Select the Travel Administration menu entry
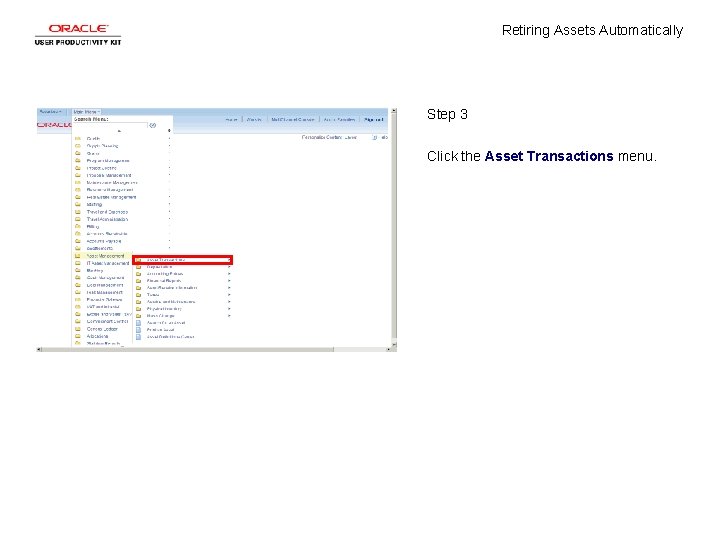The image size is (720, 540). [107, 219]
